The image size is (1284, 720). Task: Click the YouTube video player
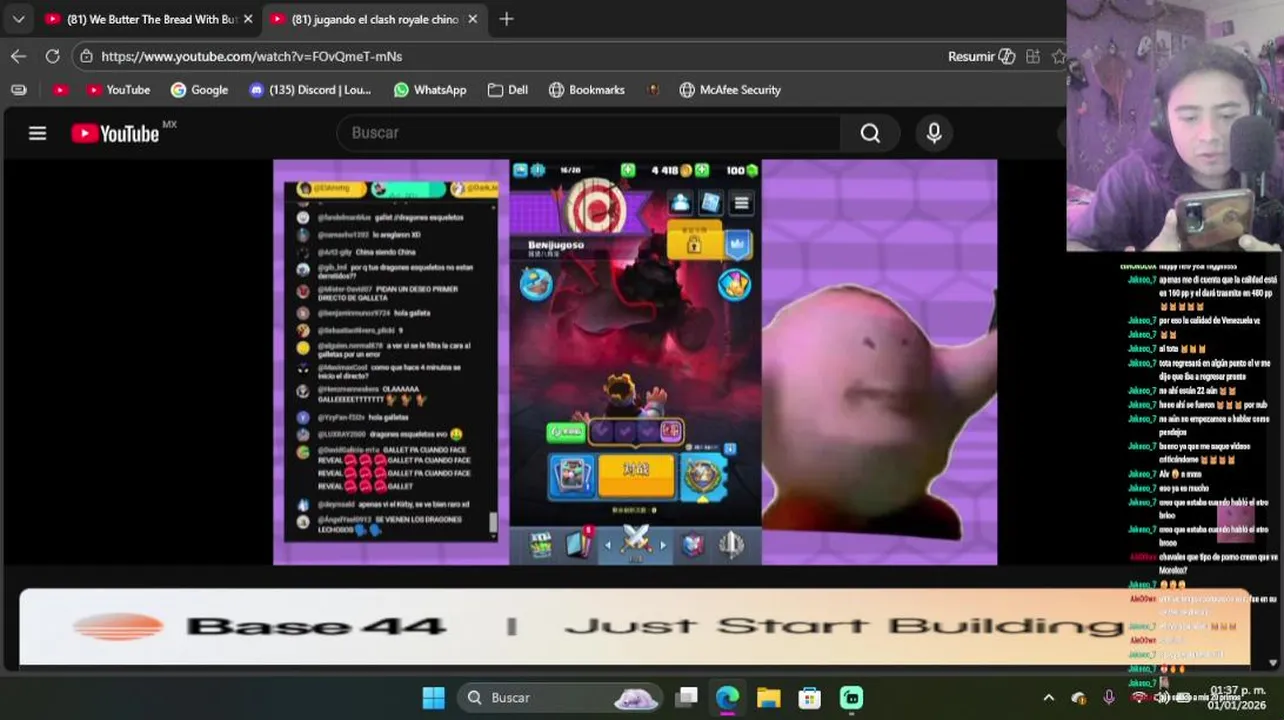635,362
